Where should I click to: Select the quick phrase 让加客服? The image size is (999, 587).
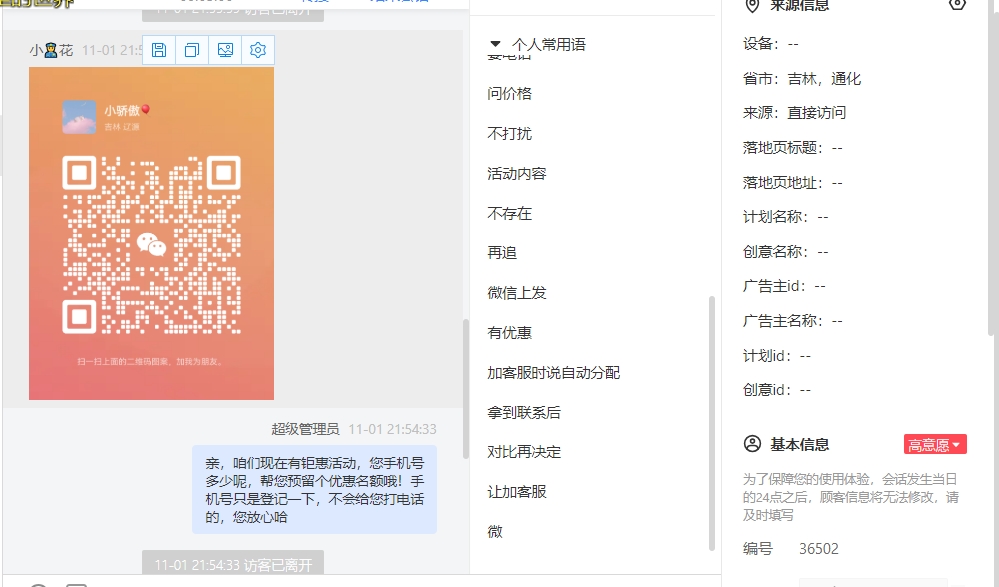coord(517,492)
